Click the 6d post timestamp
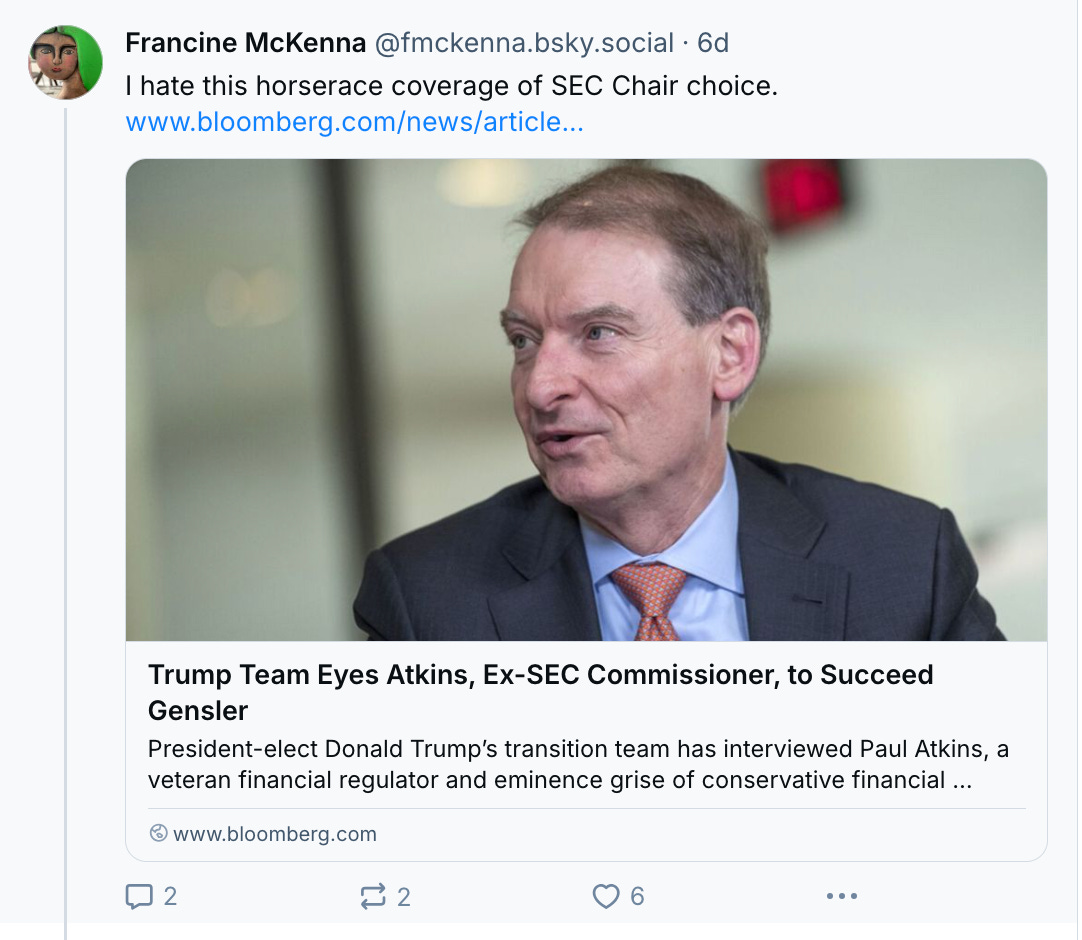Screen dimensions: 1082x940 (x=713, y=43)
